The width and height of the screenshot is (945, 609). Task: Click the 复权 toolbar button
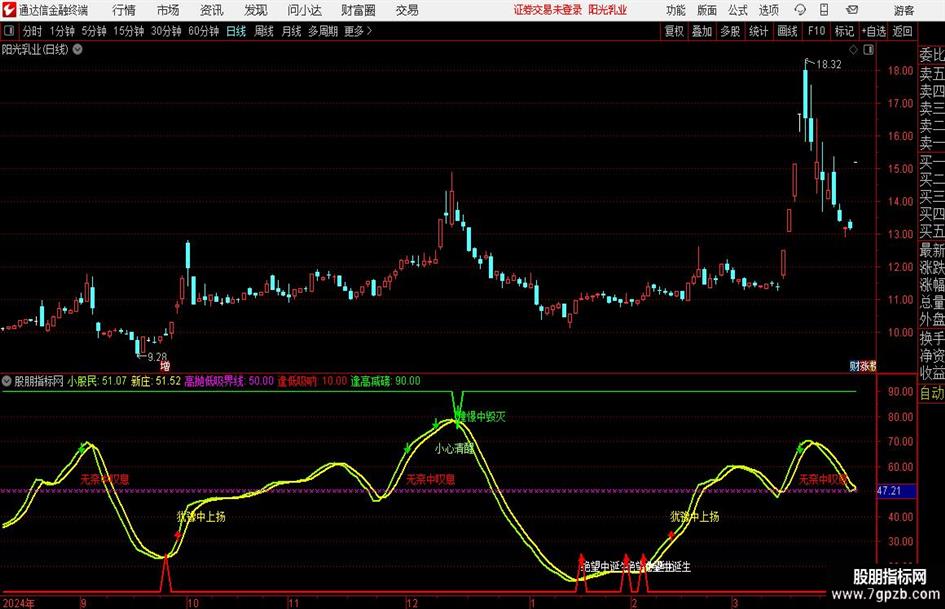[674, 31]
